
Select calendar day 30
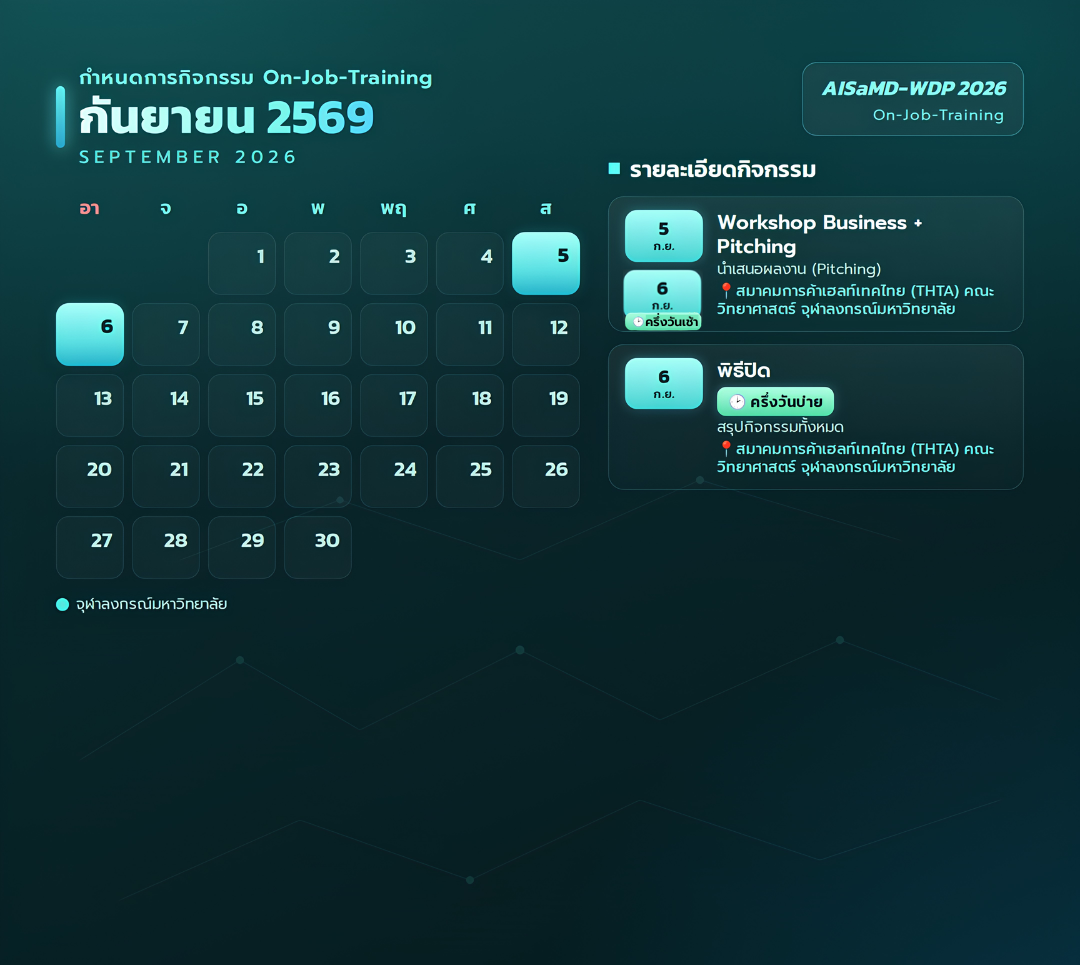(318, 547)
